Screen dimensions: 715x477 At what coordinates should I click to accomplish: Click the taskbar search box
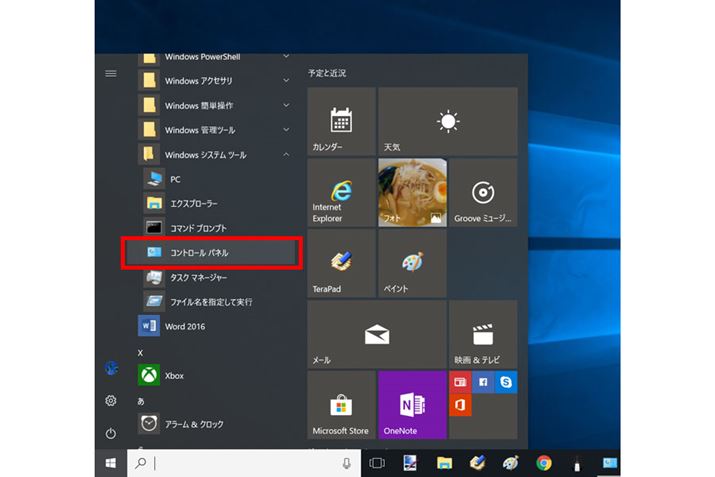(245, 463)
